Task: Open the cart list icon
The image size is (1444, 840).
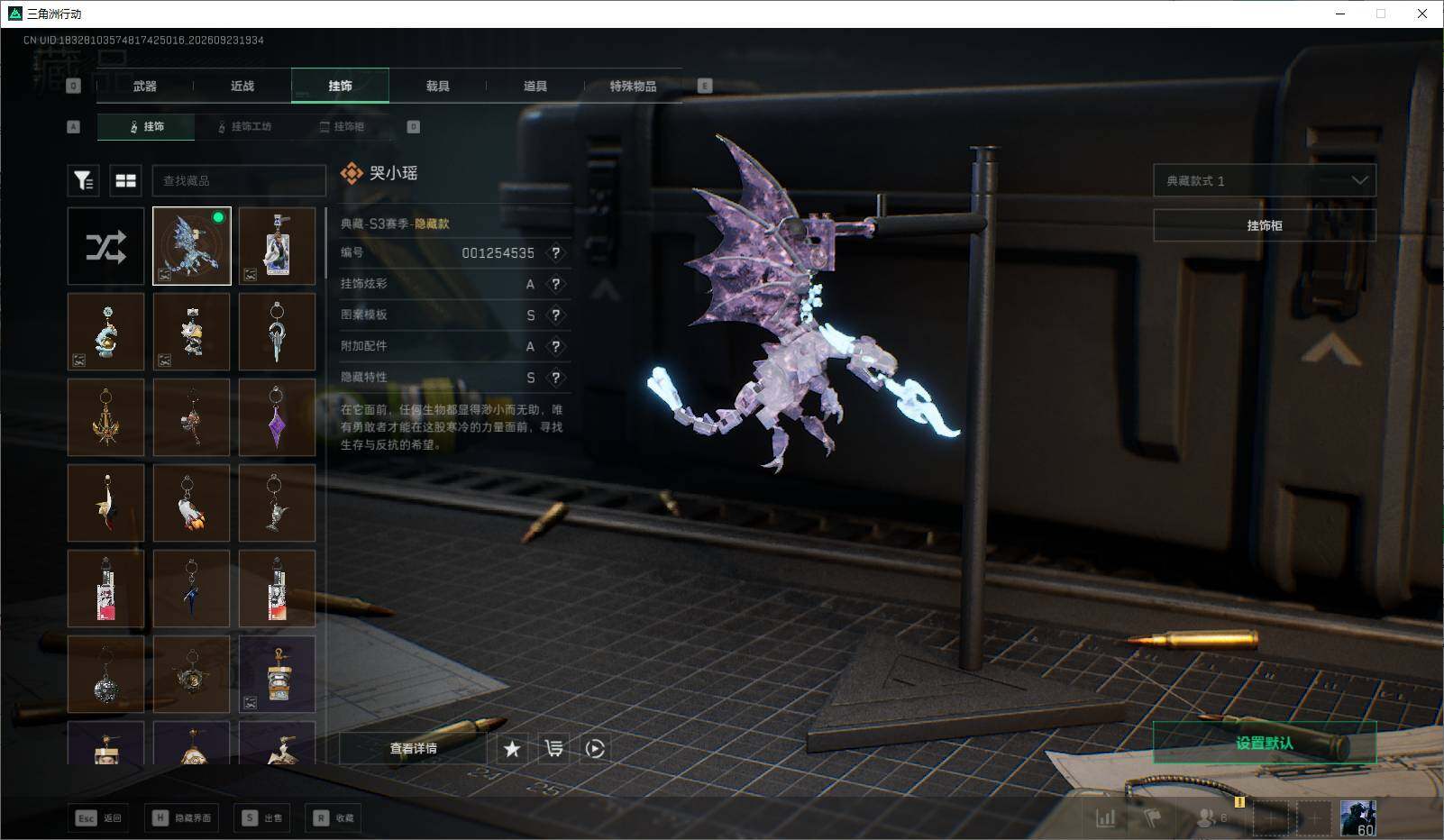Action: pyautogui.click(x=553, y=748)
